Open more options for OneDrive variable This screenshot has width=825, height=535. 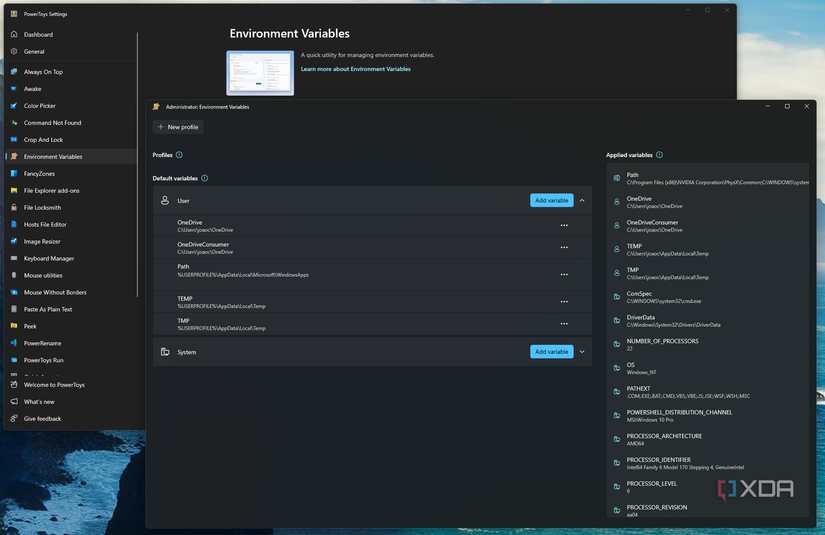pos(564,226)
